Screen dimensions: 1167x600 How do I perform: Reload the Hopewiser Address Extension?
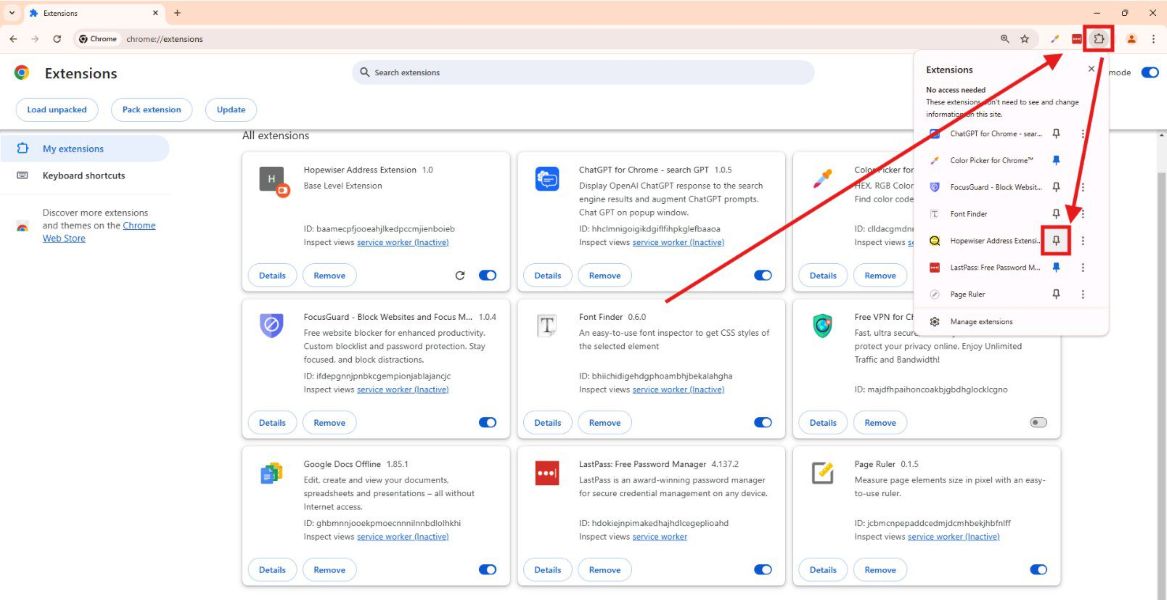[x=460, y=276]
